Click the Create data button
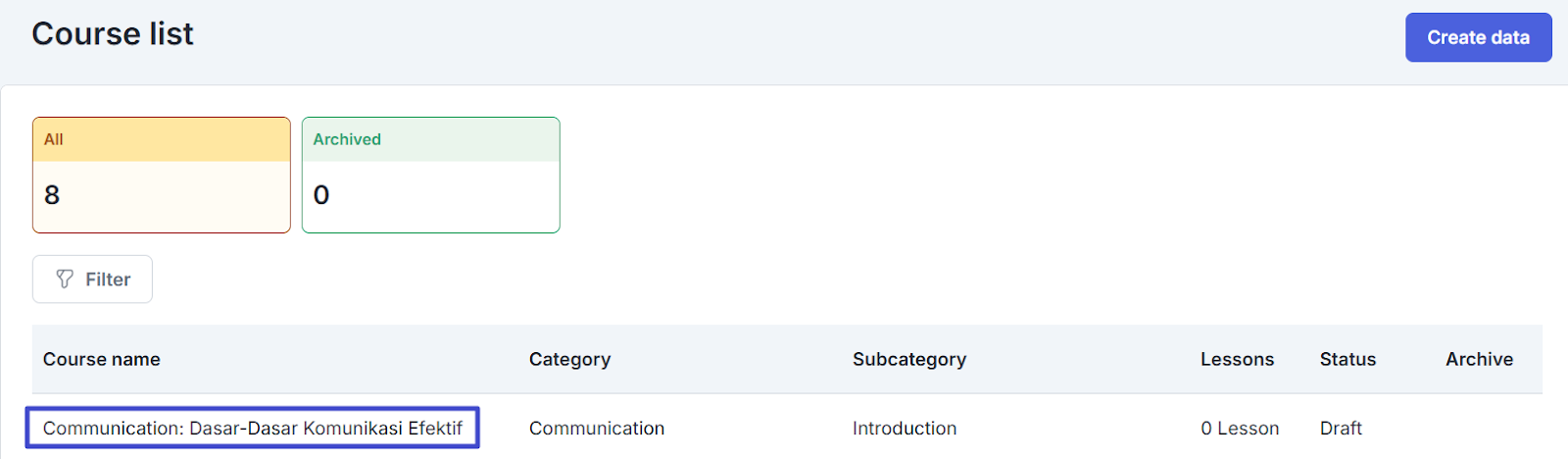This screenshot has width=1568, height=459. click(1478, 37)
